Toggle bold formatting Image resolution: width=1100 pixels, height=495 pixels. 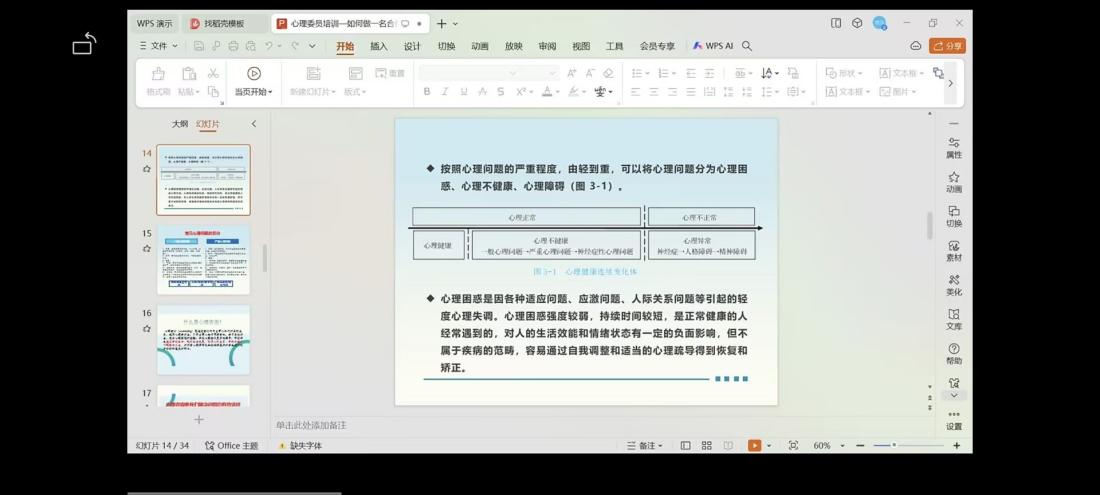click(427, 91)
